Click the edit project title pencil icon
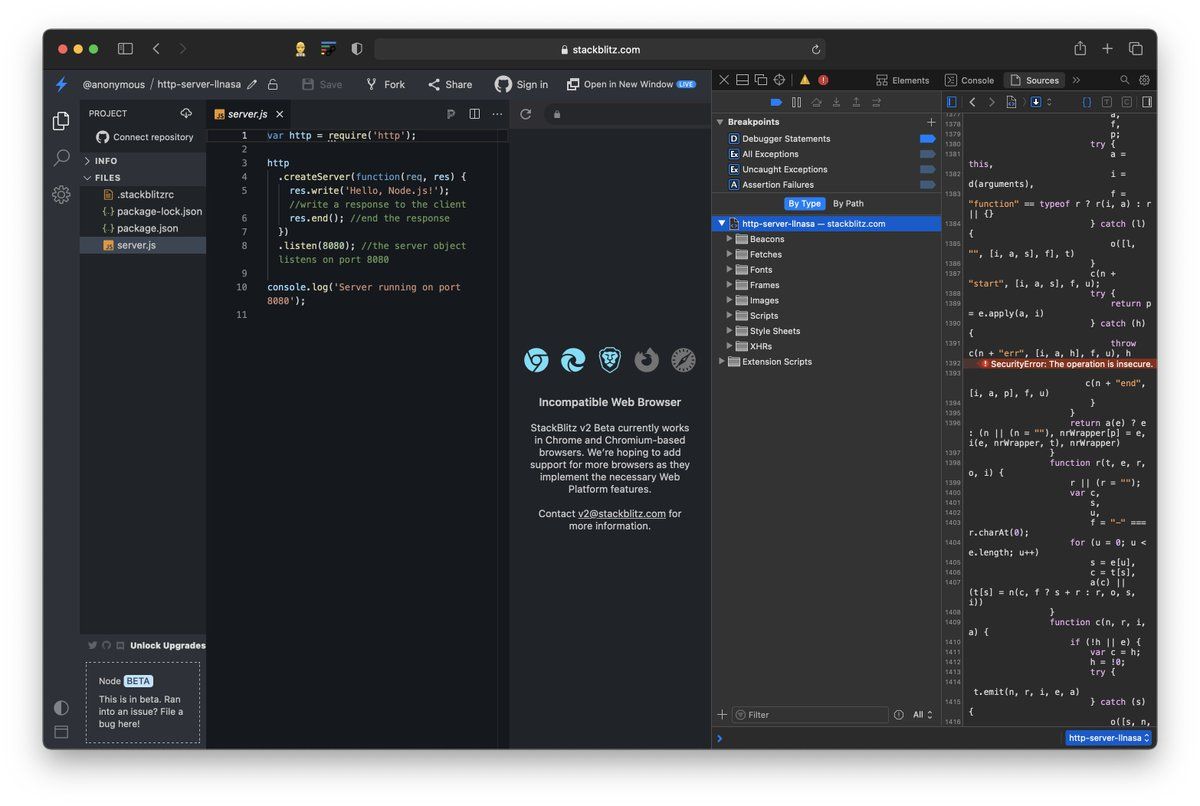 click(x=252, y=85)
